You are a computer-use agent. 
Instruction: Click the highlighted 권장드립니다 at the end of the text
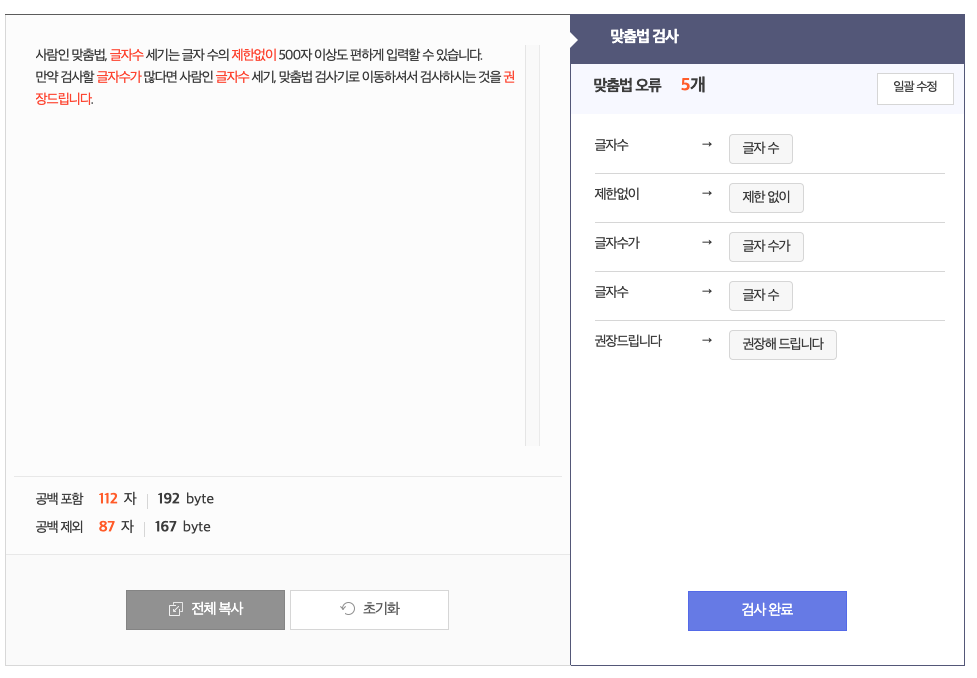coord(64,98)
